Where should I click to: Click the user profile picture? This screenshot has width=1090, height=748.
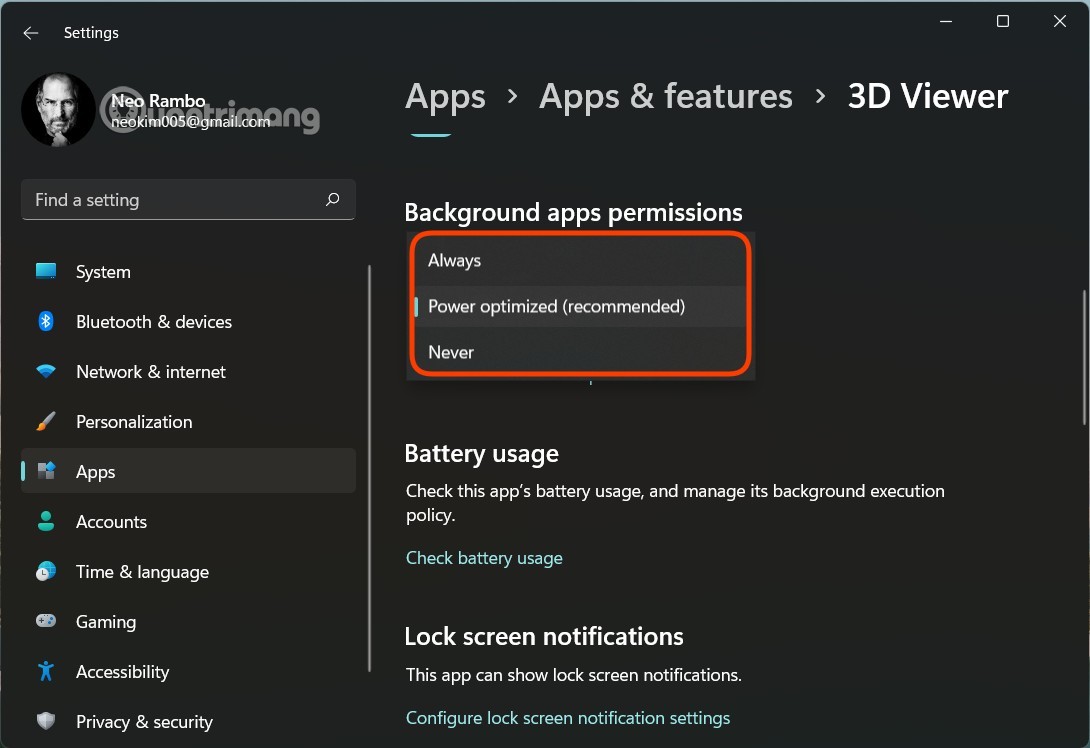[x=59, y=109]
